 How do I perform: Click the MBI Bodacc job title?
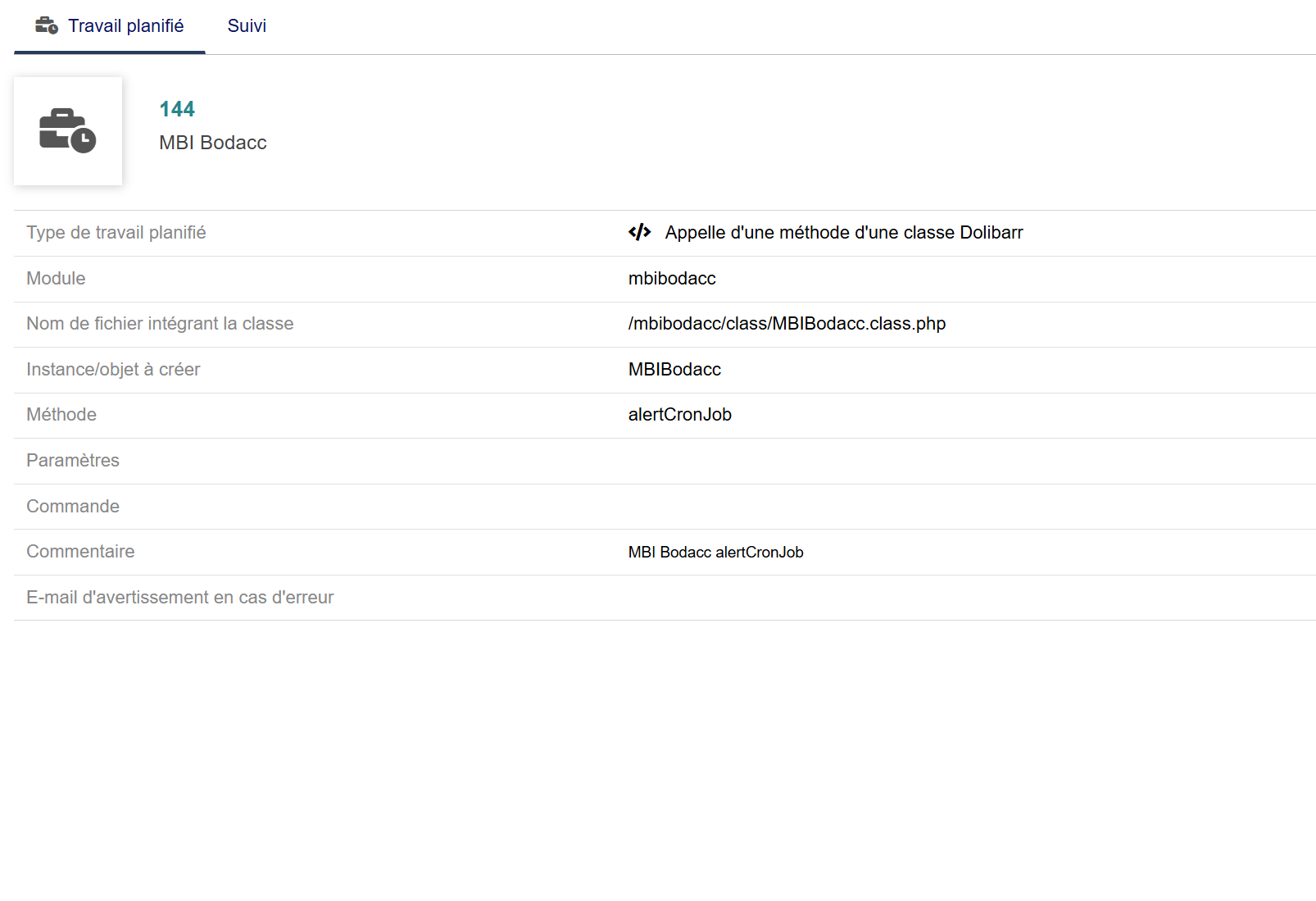213,143
